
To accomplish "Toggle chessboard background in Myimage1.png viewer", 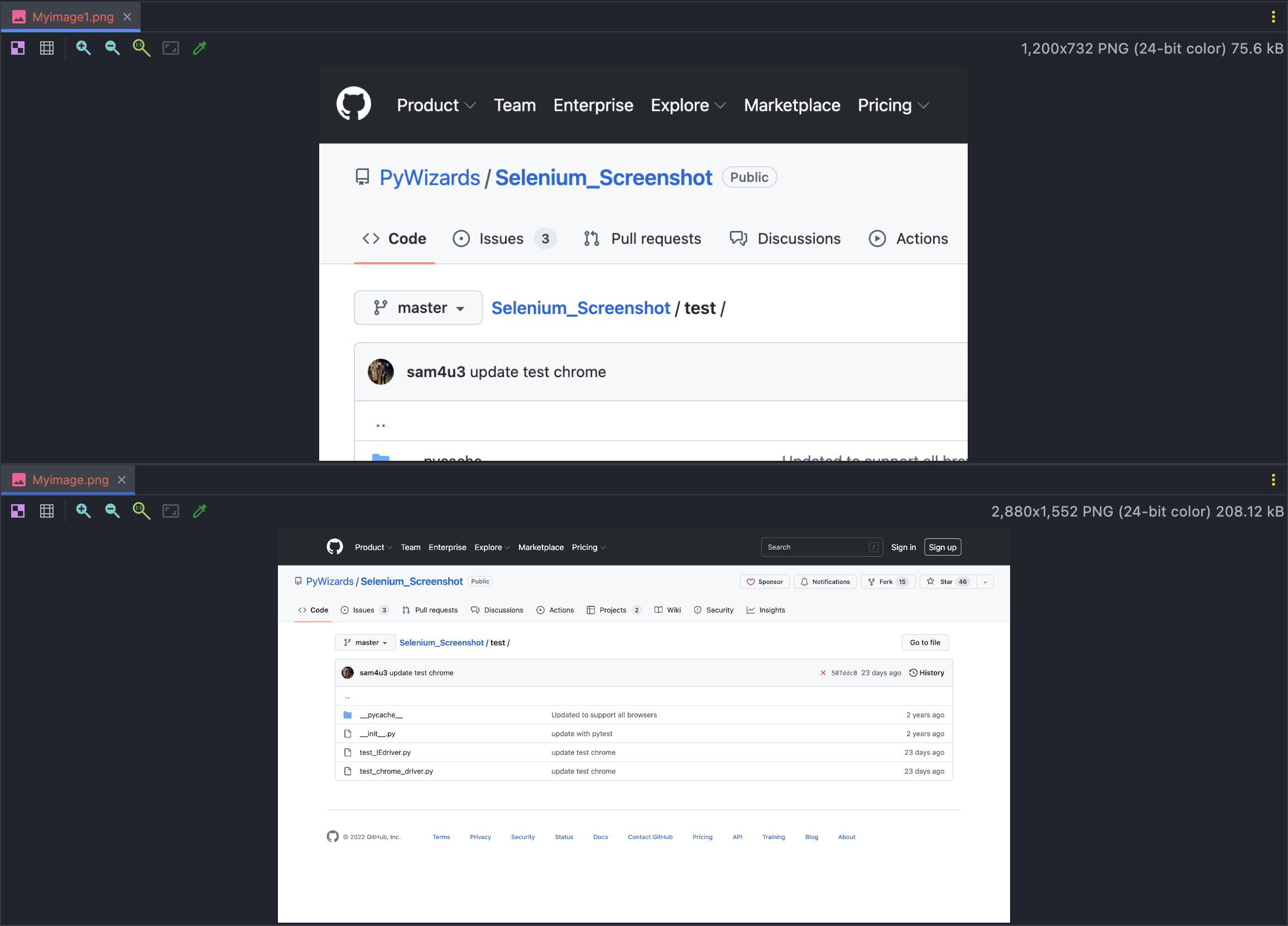I will [18, 49].
